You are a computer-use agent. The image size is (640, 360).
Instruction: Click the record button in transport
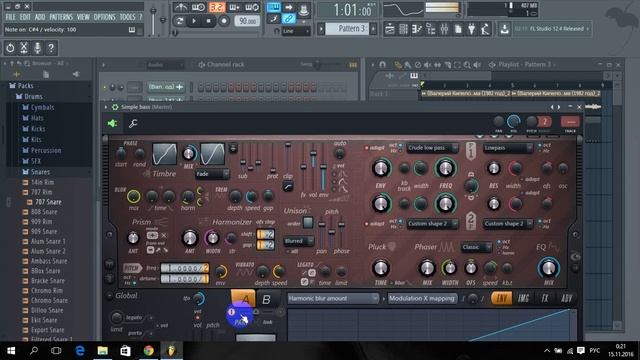click(x=224, y=21)
